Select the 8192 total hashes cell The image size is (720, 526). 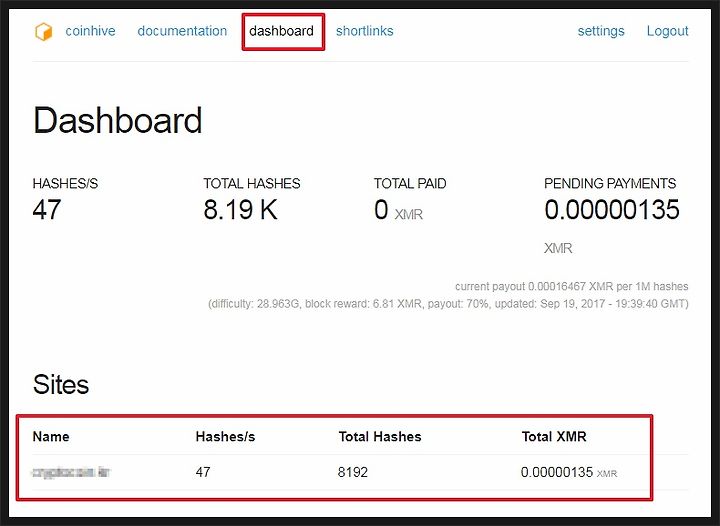(353, 472)
